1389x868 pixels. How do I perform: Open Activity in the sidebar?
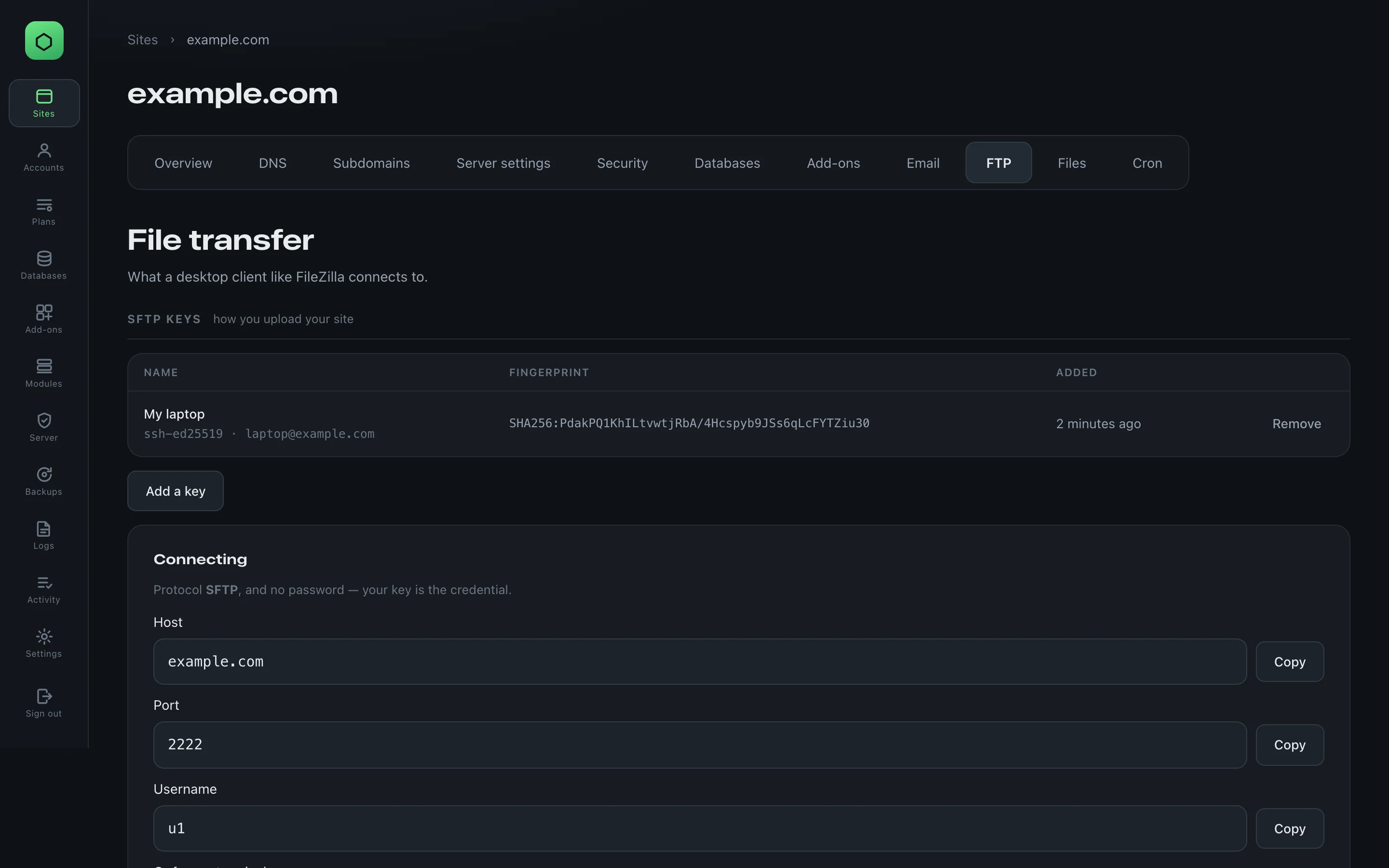click(x=44, y=589)
